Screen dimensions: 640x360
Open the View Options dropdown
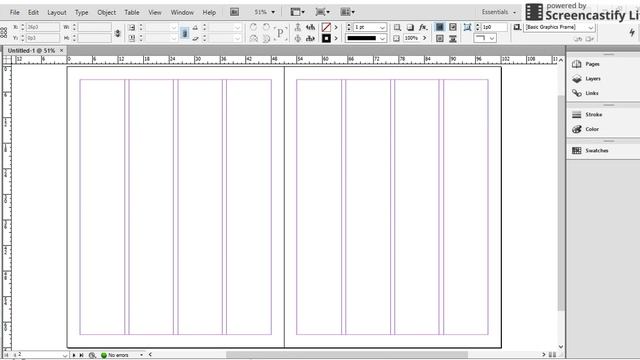tap(297, 12)
